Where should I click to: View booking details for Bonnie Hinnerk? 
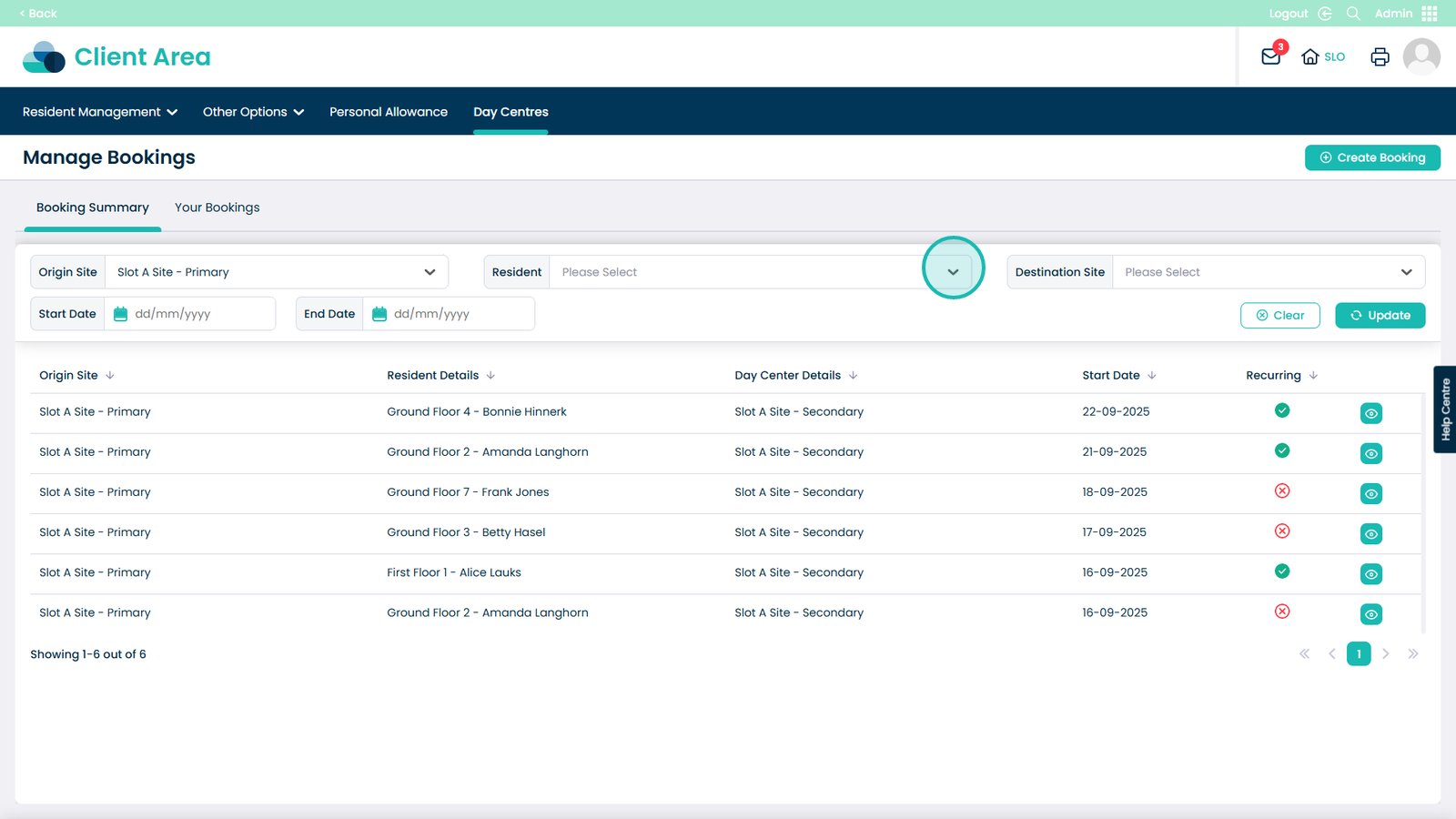coord(1370,413)
